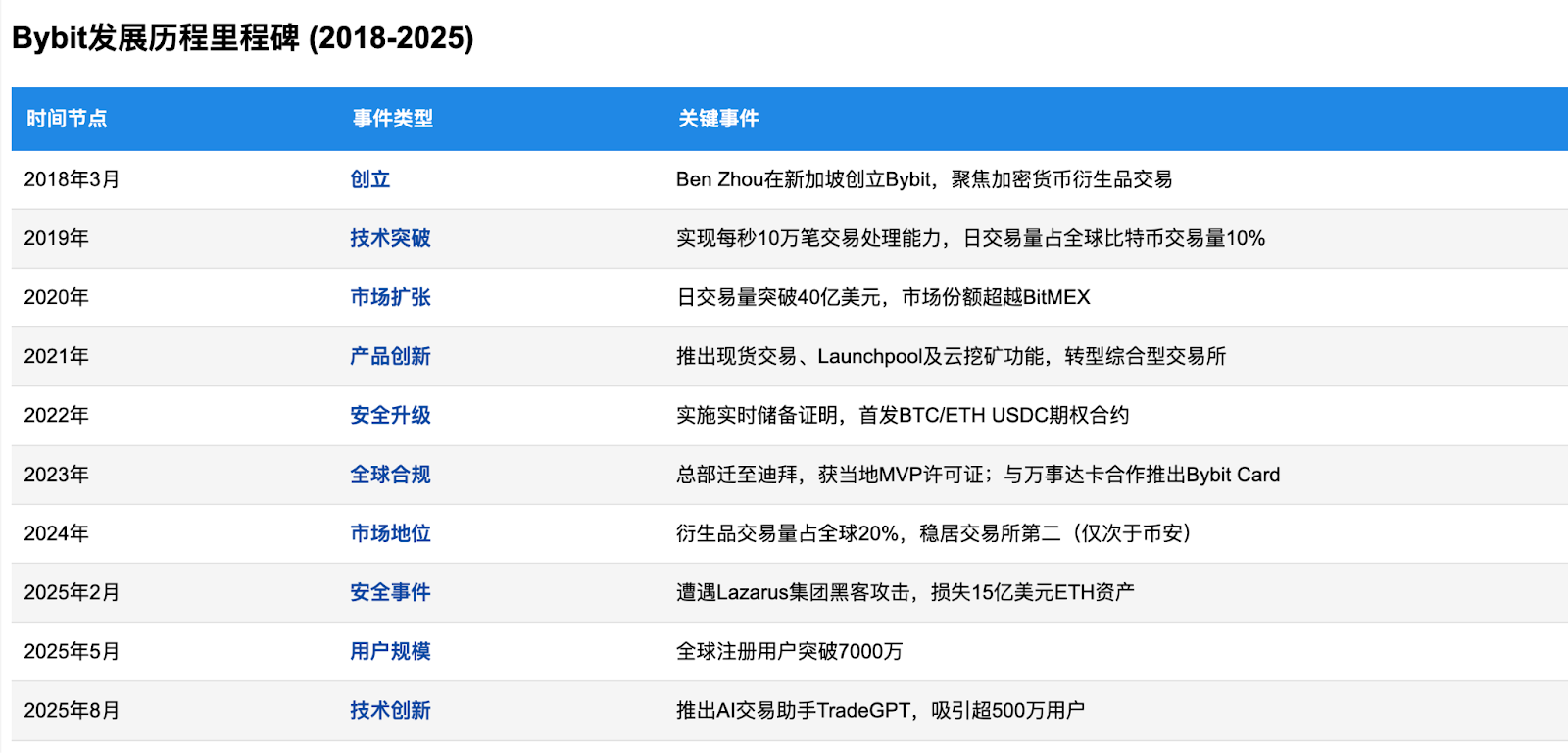Click the 时间节点 column header
Screen dimensions: 1568x753
click(67, 119)
